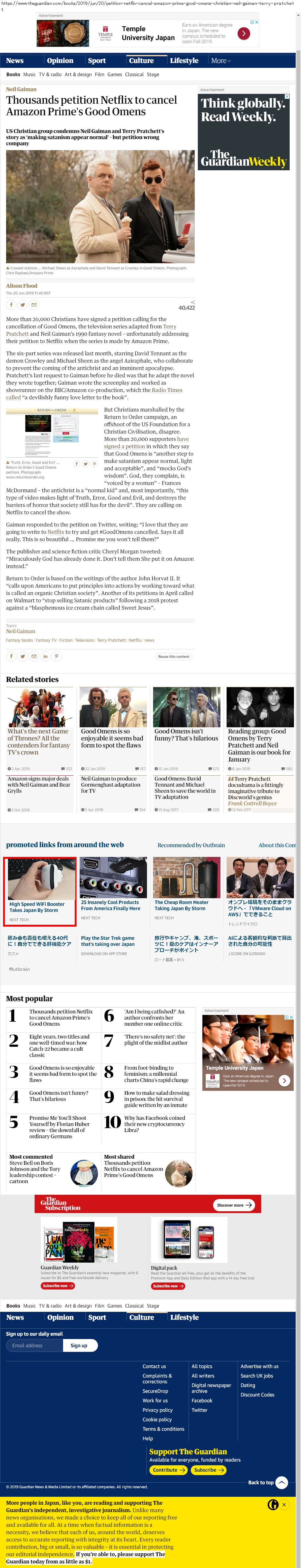Click the Neil Gaiman tag above headline

(21, 90)
